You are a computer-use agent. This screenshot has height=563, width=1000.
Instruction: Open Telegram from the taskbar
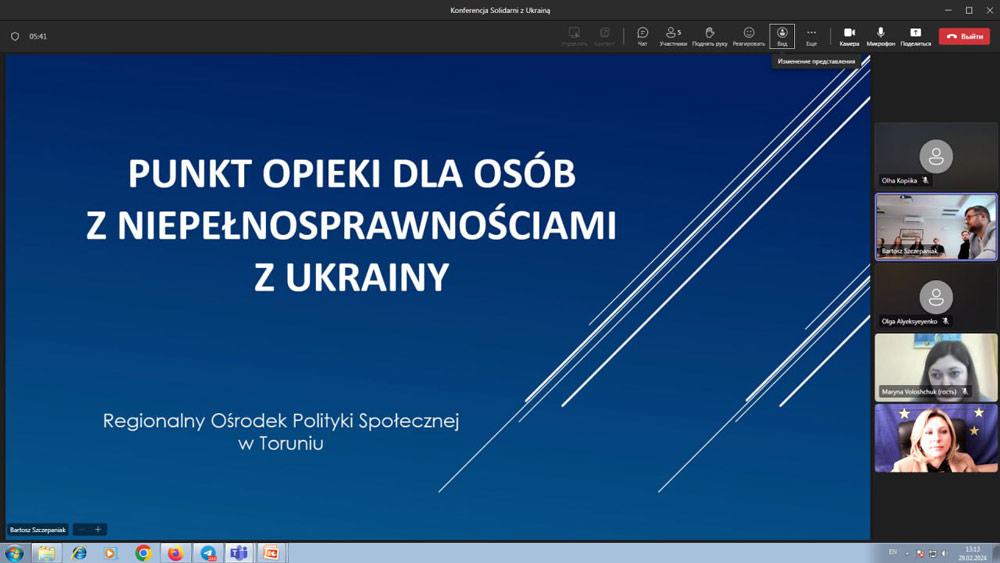point(208,553)
